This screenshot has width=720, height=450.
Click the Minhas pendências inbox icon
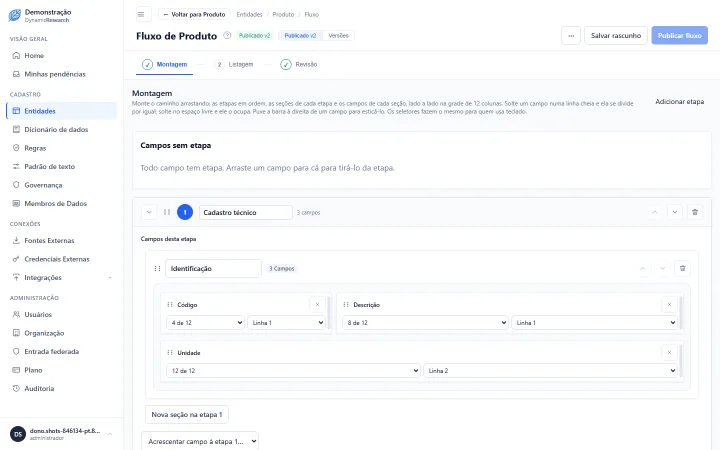[16, 74]
